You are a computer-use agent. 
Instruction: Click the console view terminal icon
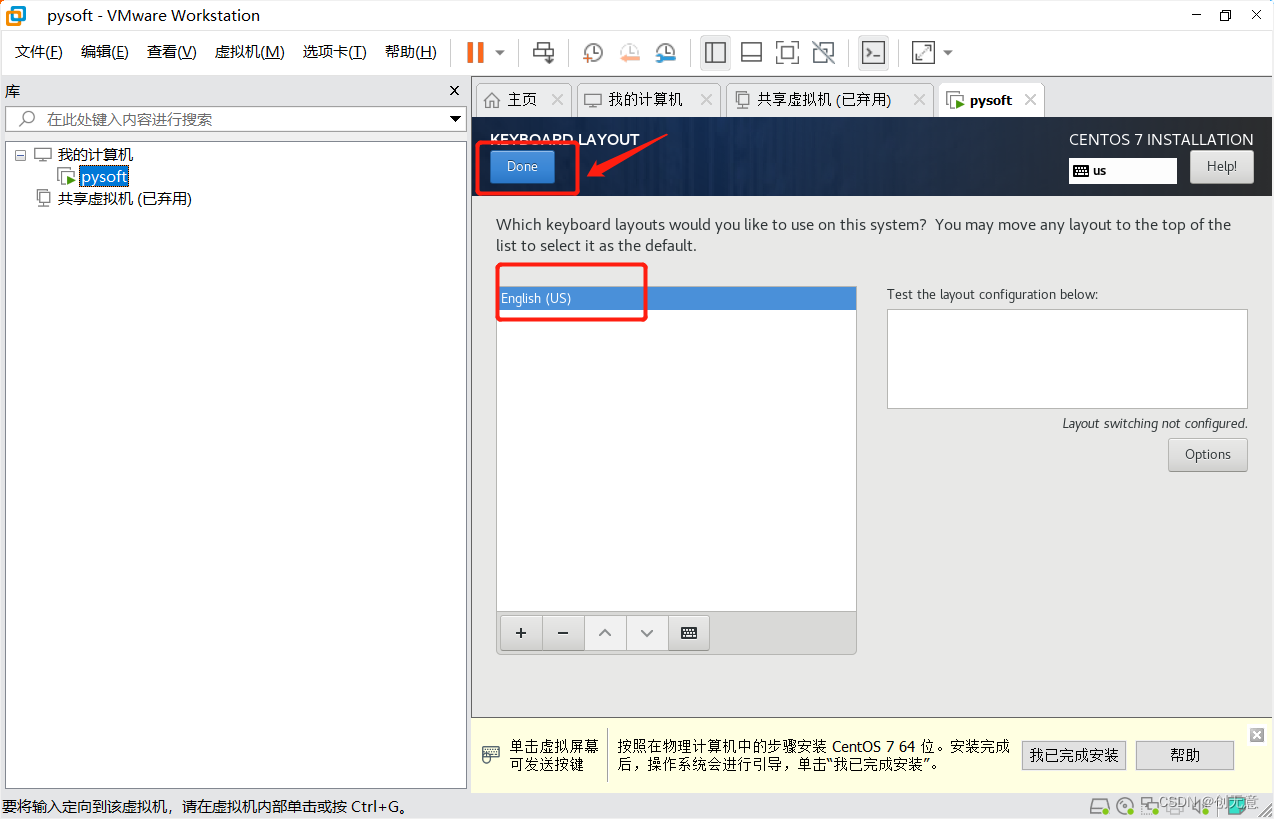pos(873,52)
